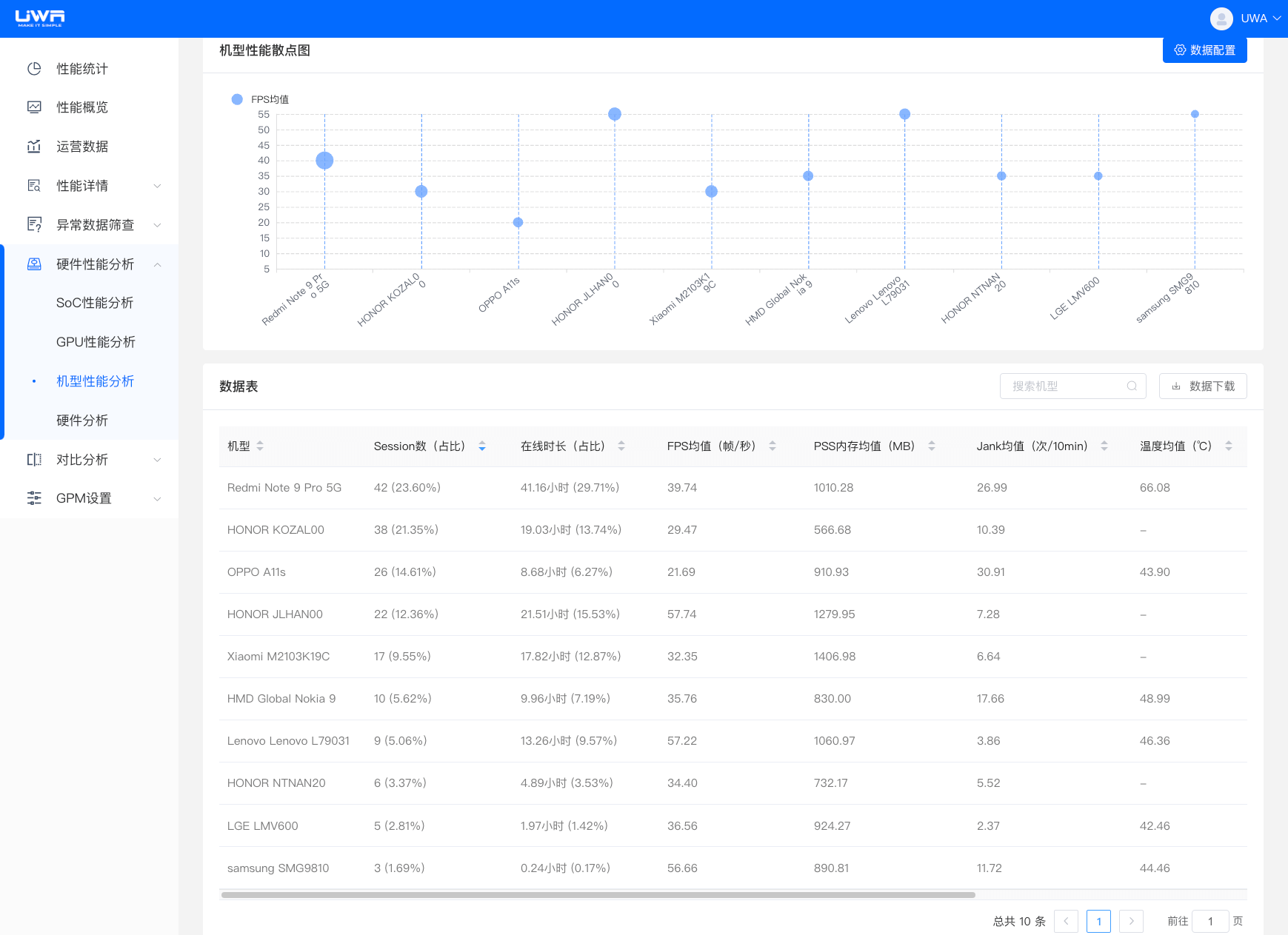Viewport: 1288px width, 935px height.
Task: Expand the 异常数据筛查 menu chevron
Action: [x=157, y=225]
